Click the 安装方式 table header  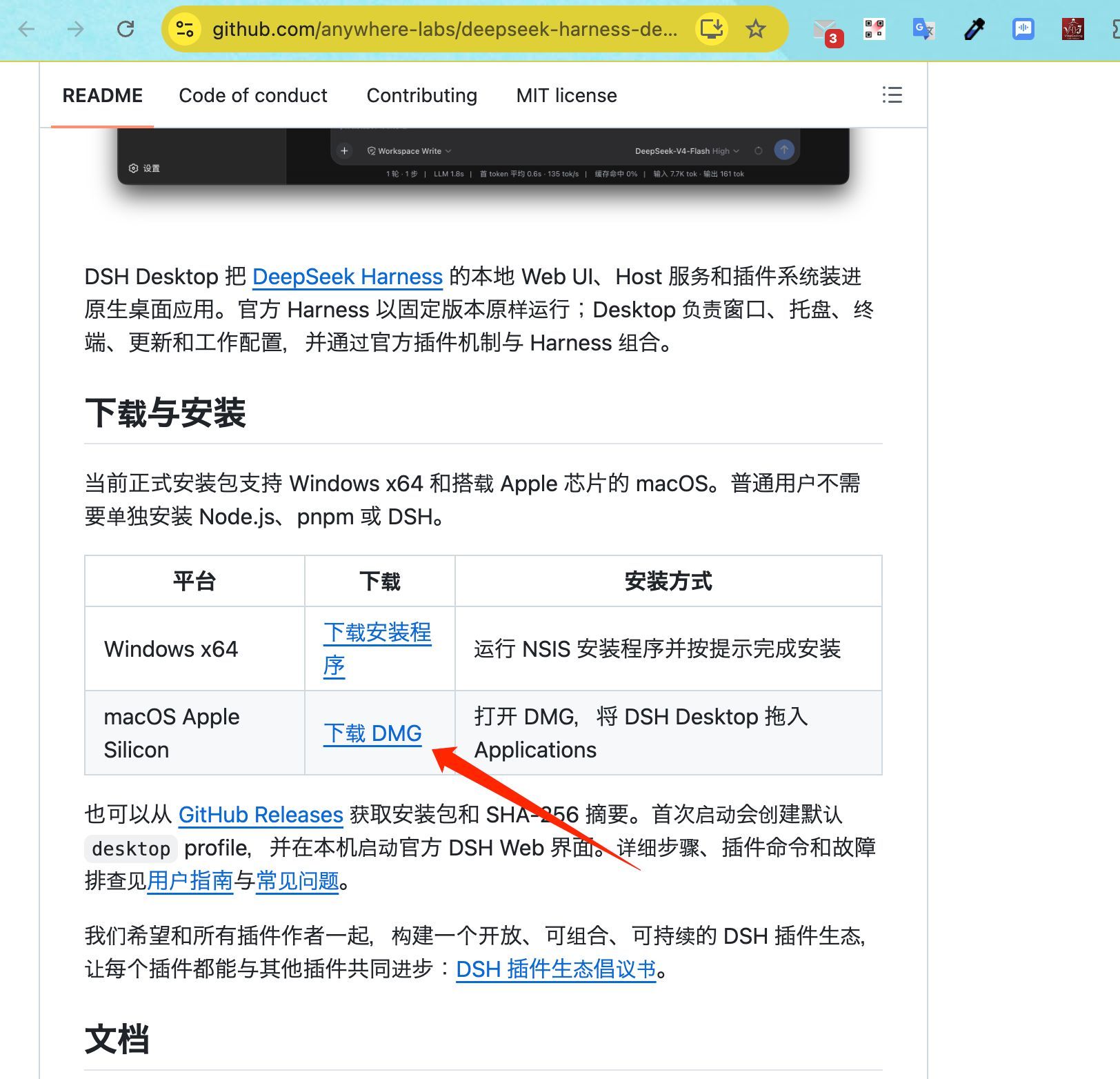click(668, 581)
